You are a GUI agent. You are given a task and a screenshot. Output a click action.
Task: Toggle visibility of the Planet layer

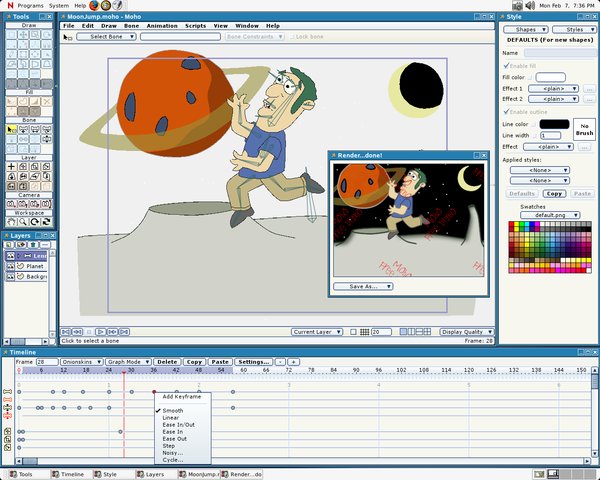(10, 267)
